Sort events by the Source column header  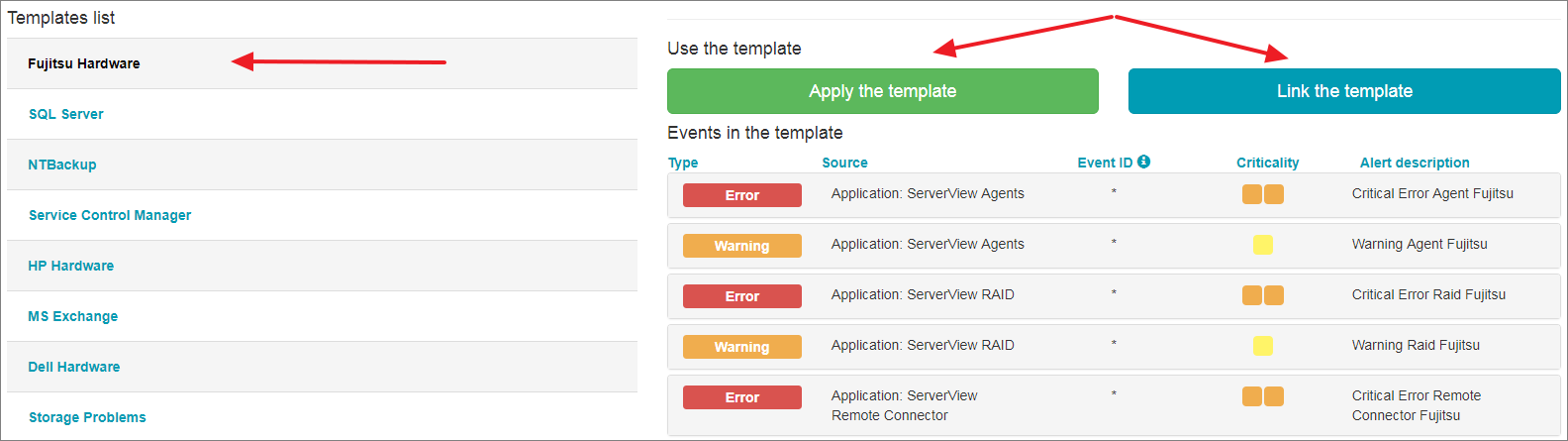[x=844, y=163]
